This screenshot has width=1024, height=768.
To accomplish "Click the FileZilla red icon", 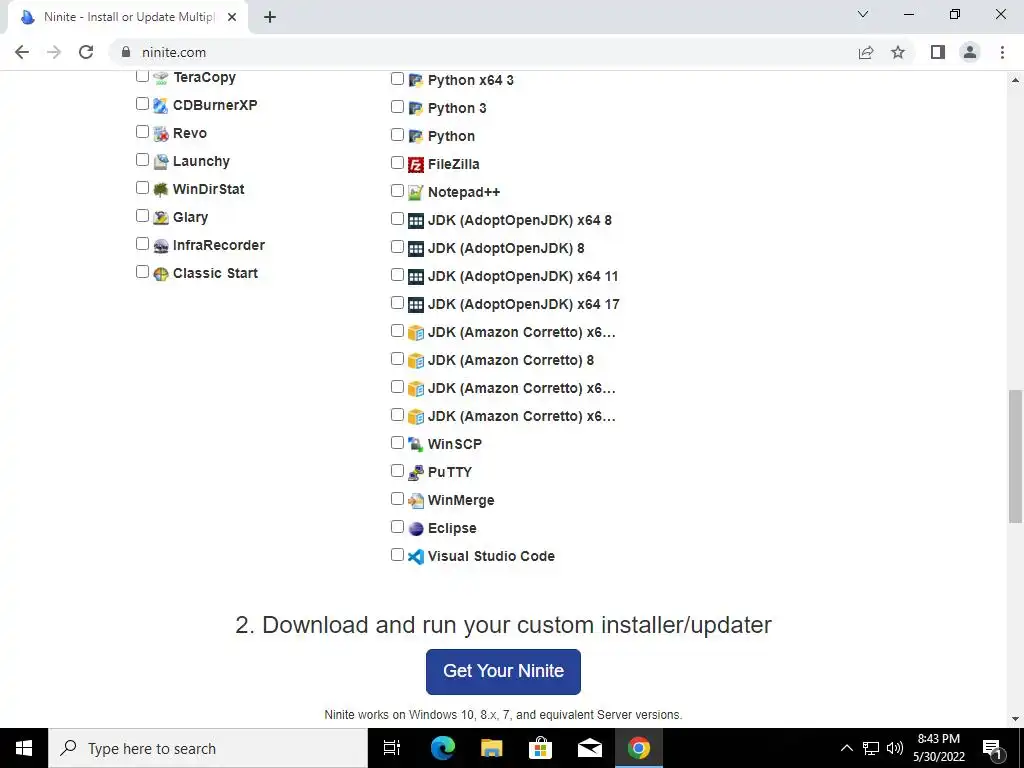I will [415, 165].
